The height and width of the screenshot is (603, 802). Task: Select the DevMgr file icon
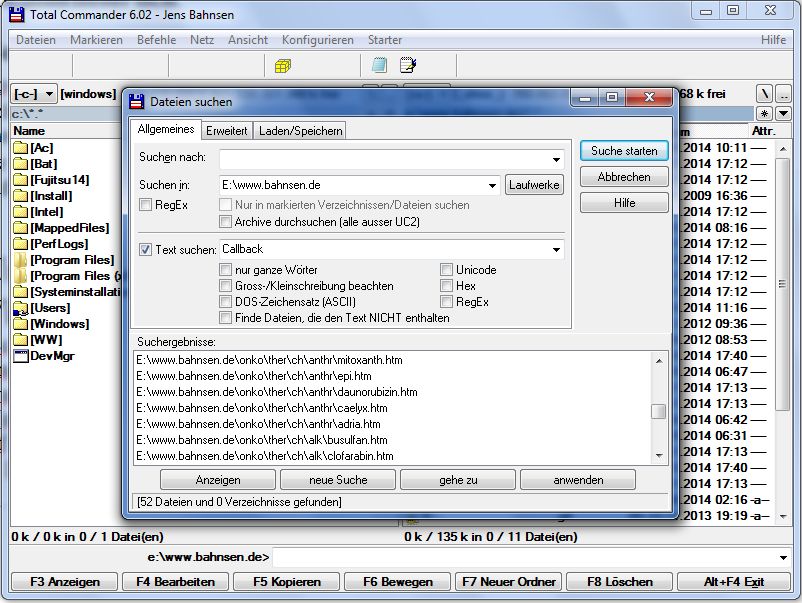point(20,356)
